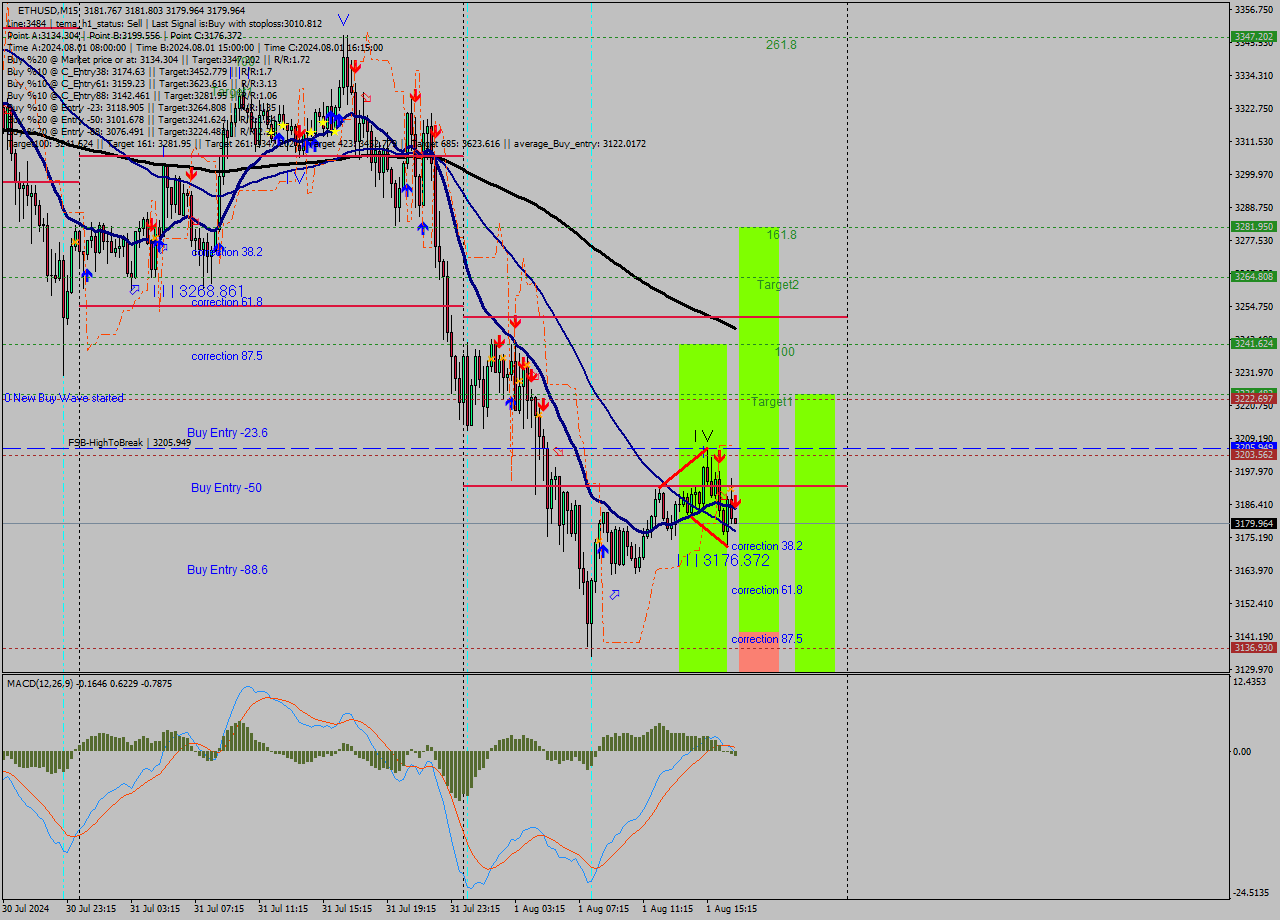Click the hollow blue arrow near the chart low
This screenshot has height=920, width=1280.
coord(614,594)
